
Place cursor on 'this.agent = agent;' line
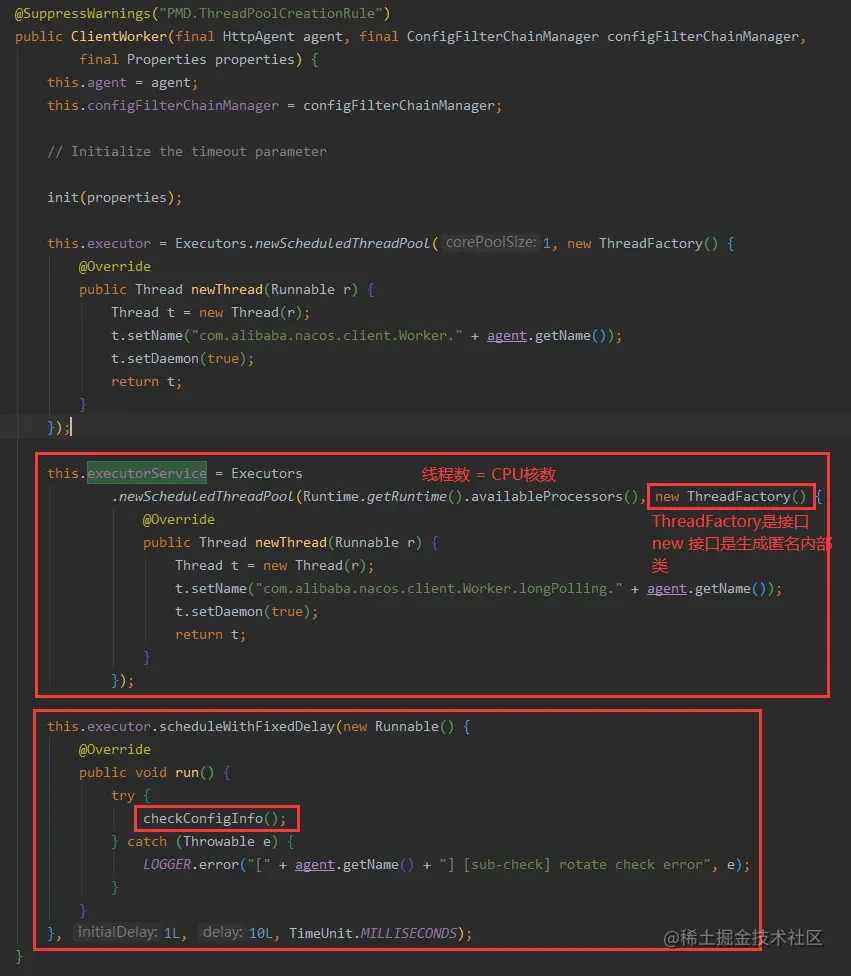123,82
